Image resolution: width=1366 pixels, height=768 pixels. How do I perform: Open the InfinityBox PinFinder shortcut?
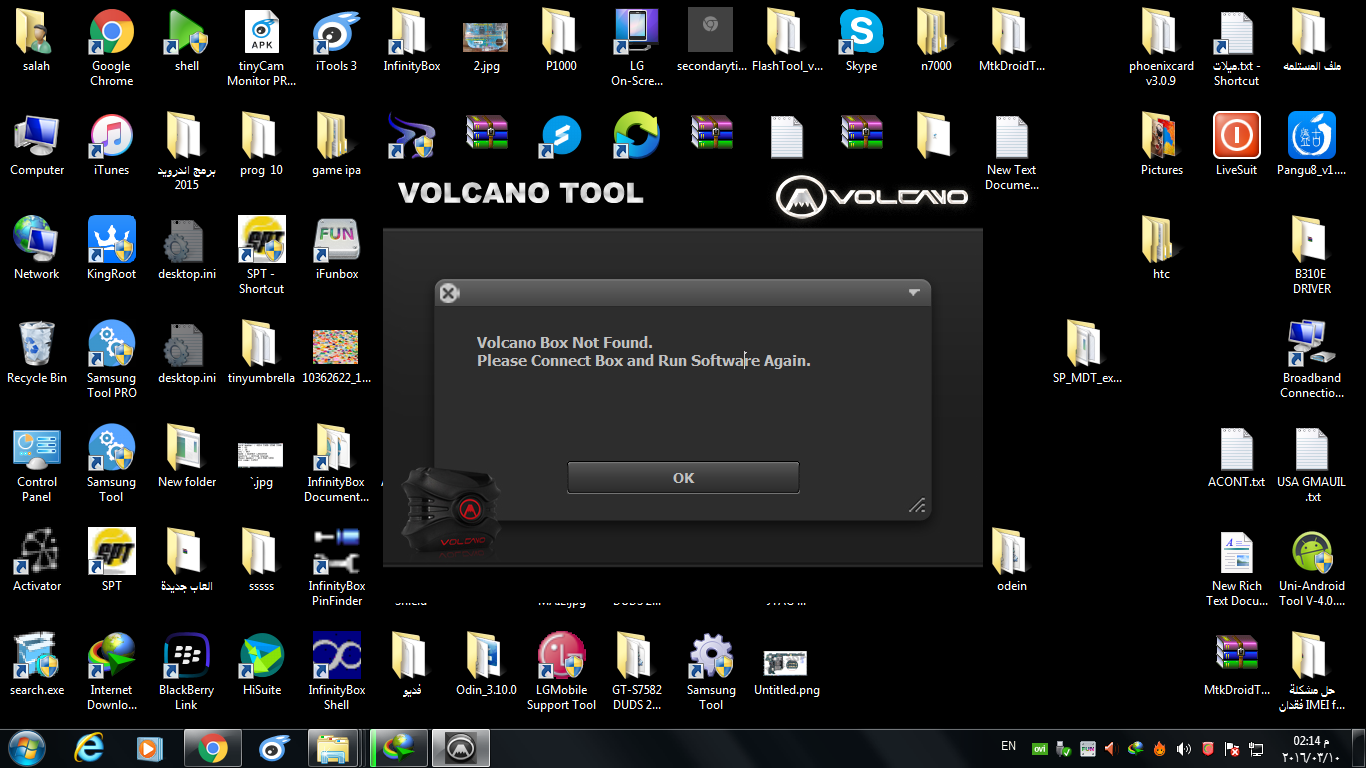pyautogui.click(x=336, y=567)
